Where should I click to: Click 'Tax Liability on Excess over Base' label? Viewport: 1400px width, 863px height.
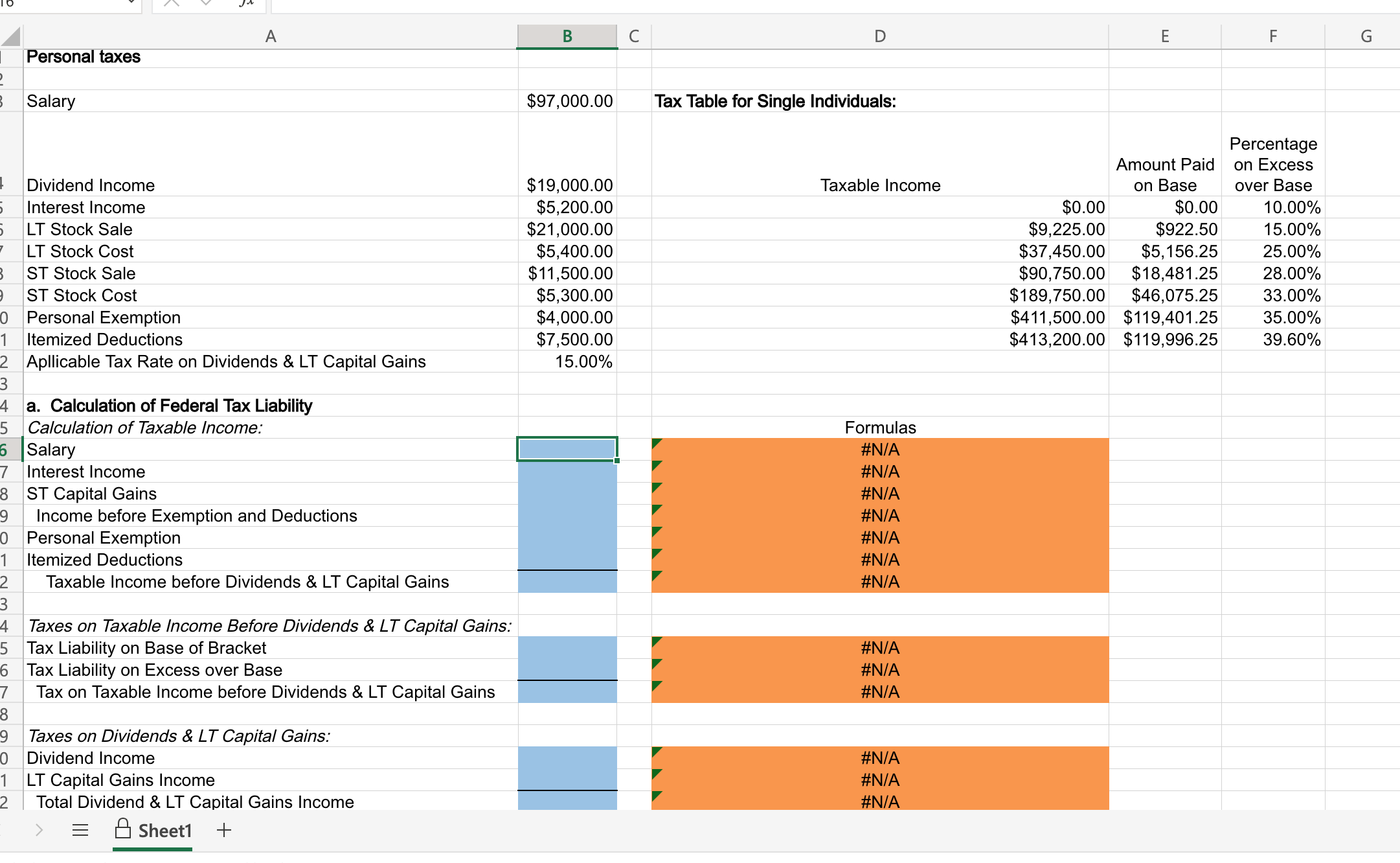154,670
